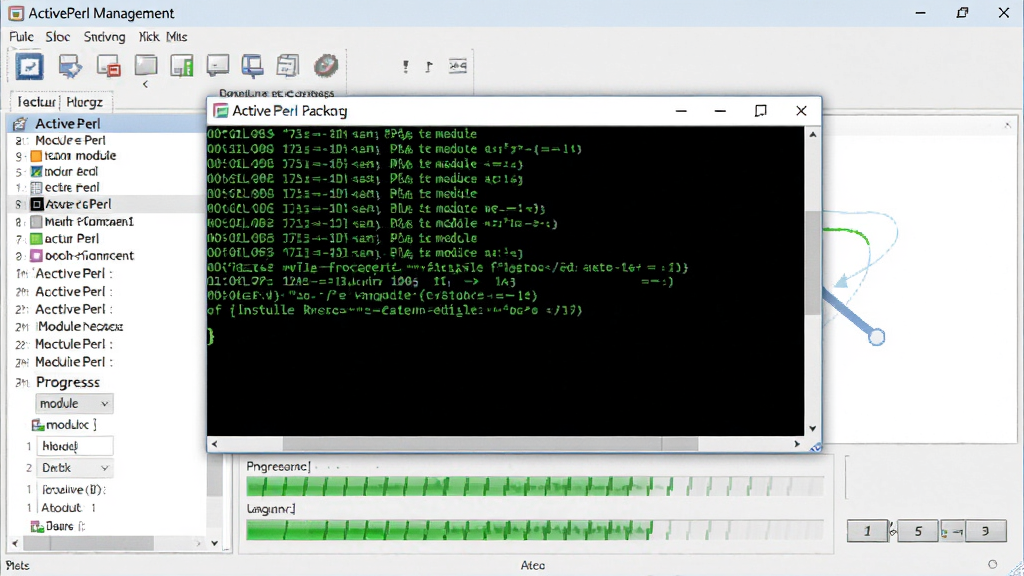Image resolution: width=1024 pixels, height=576 pixels.
Task: Click the orange icon beside 'team module'
Action: pyautogui.click(x=37, y=156)
